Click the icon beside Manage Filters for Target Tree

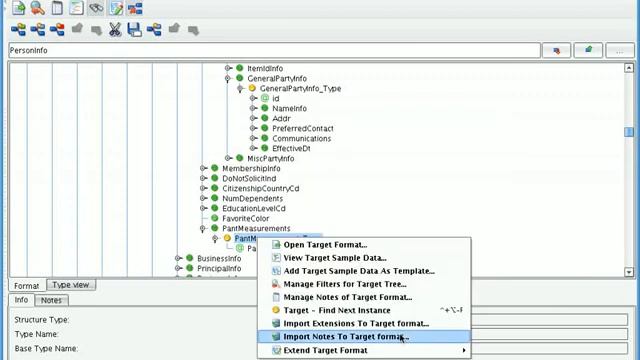pyautogui.click(x=276, y=284)
